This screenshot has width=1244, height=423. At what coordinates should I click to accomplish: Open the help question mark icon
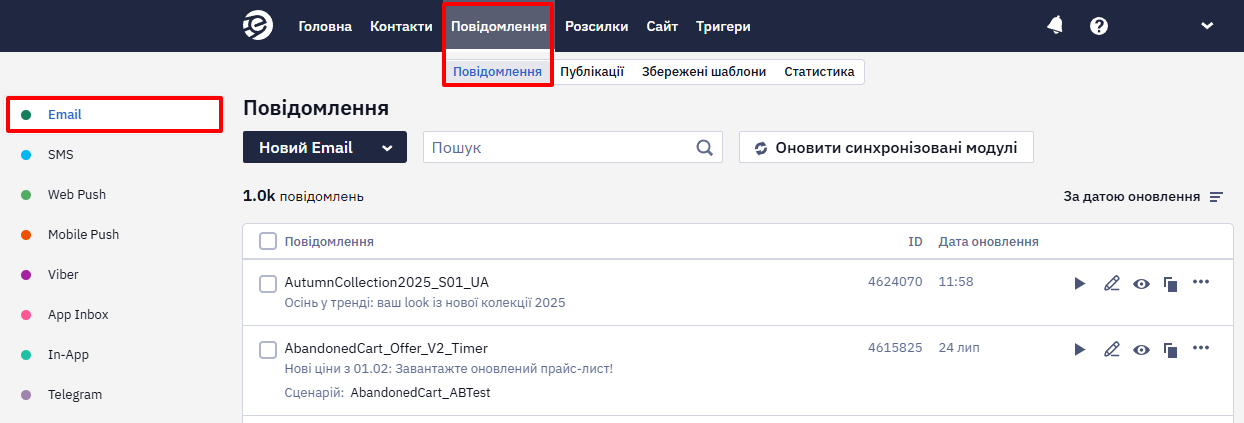(x=1099, y=26)
